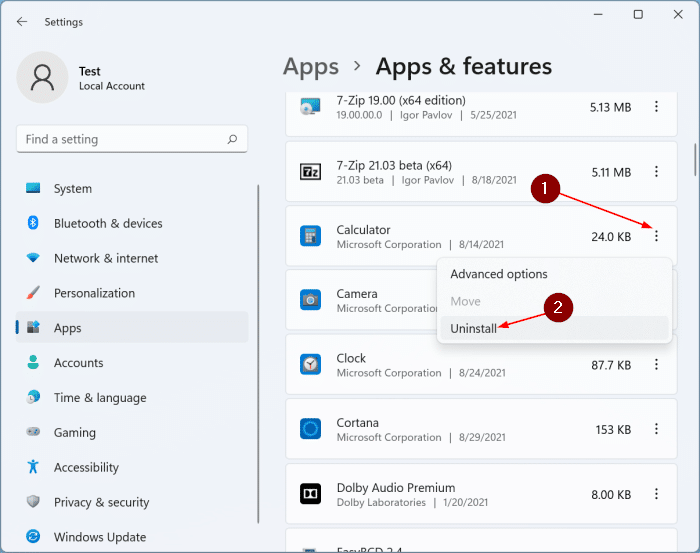Open three-dot menu for 7-Zip 21.03 beta
The width and height of the screenshot is (700, 553).
pos(657,172)
